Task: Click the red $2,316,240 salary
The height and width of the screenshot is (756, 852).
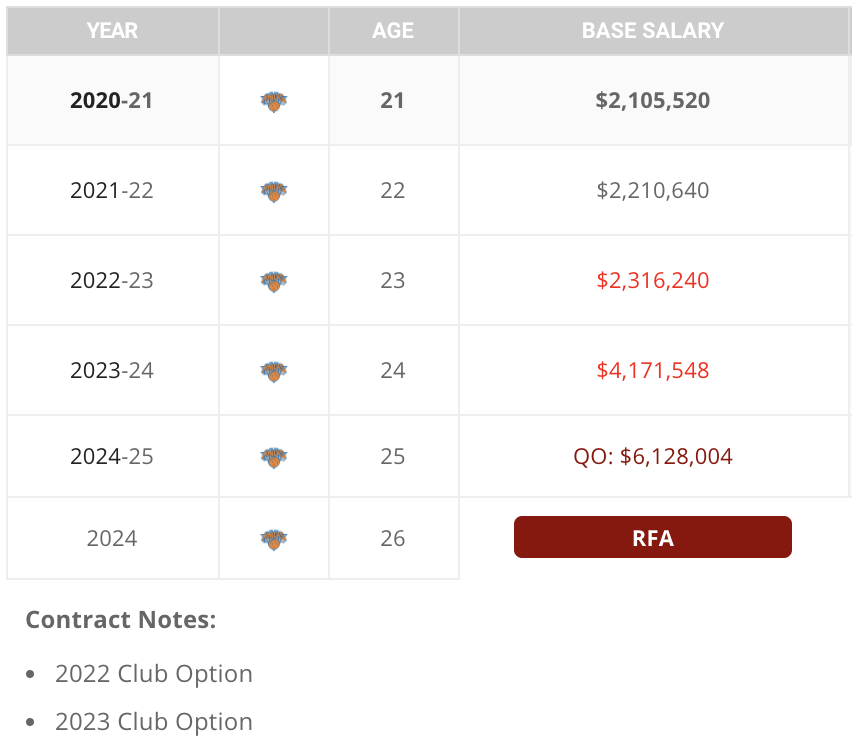Action: 653,280
